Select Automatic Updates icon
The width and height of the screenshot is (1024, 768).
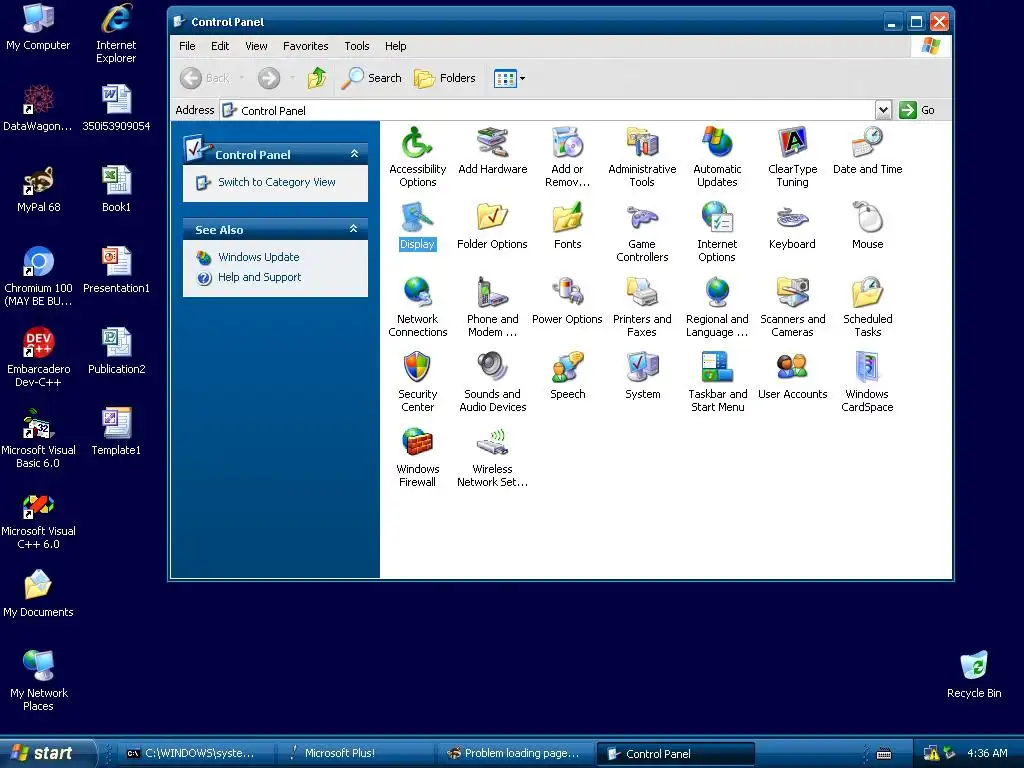pos(717,157)
